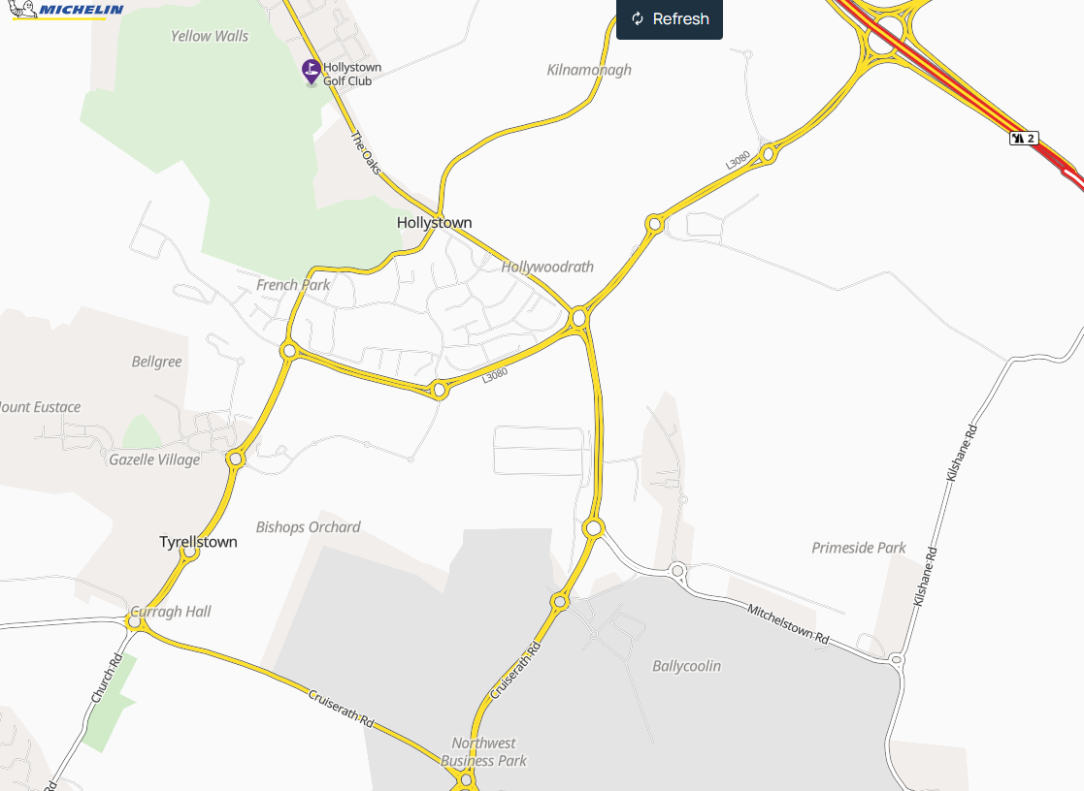1084x791 pixels.
Task: Select the Ballycoolin area label
Action: (x=686, y=666)
